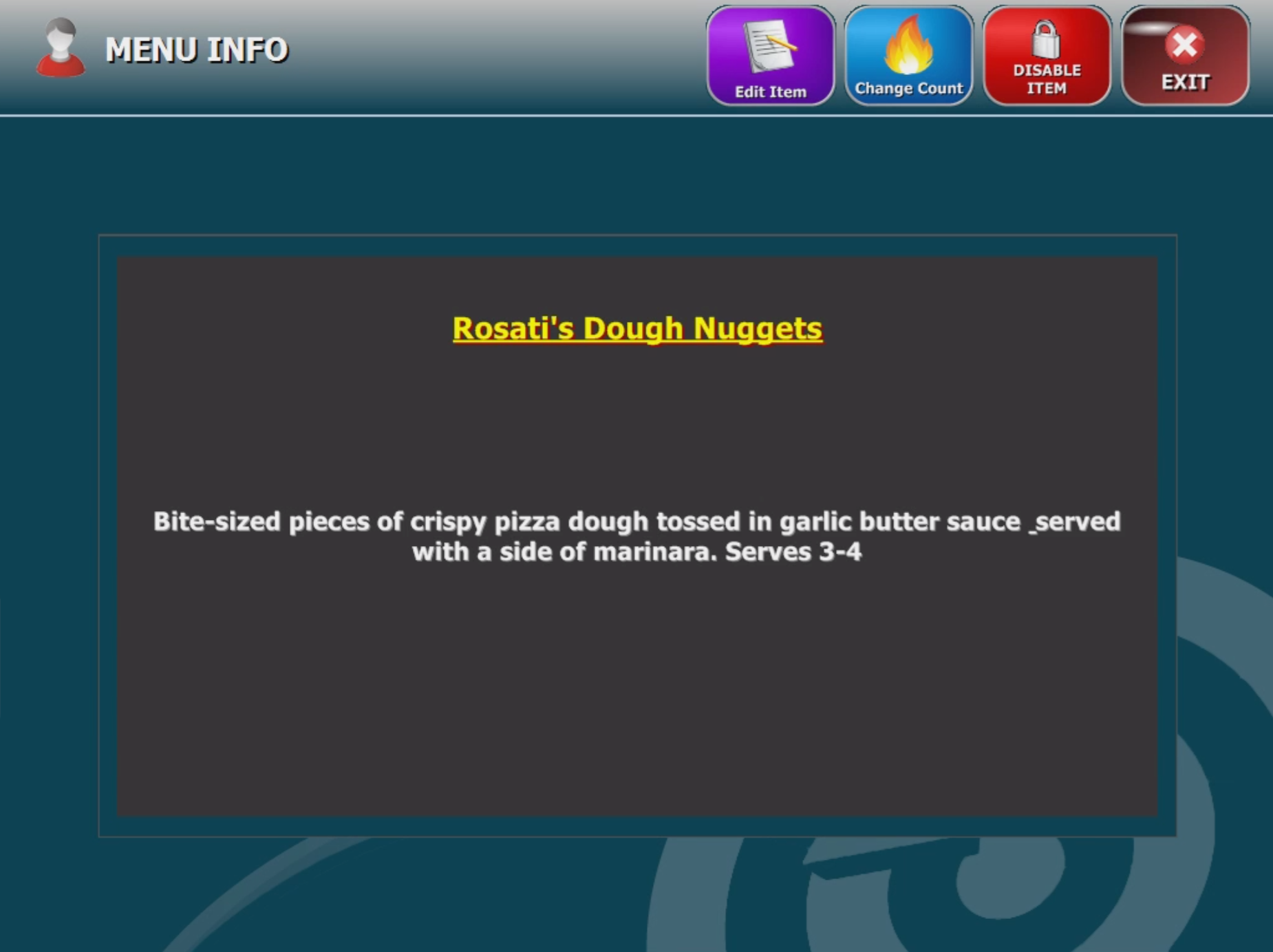
Task: Click the item description text about garlic butter sauce
Action: point(637,537)
